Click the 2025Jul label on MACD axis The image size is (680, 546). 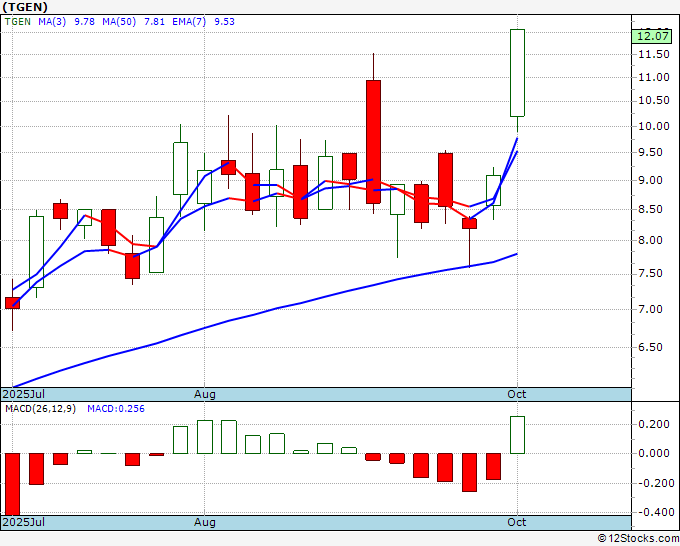click(24, 522)
